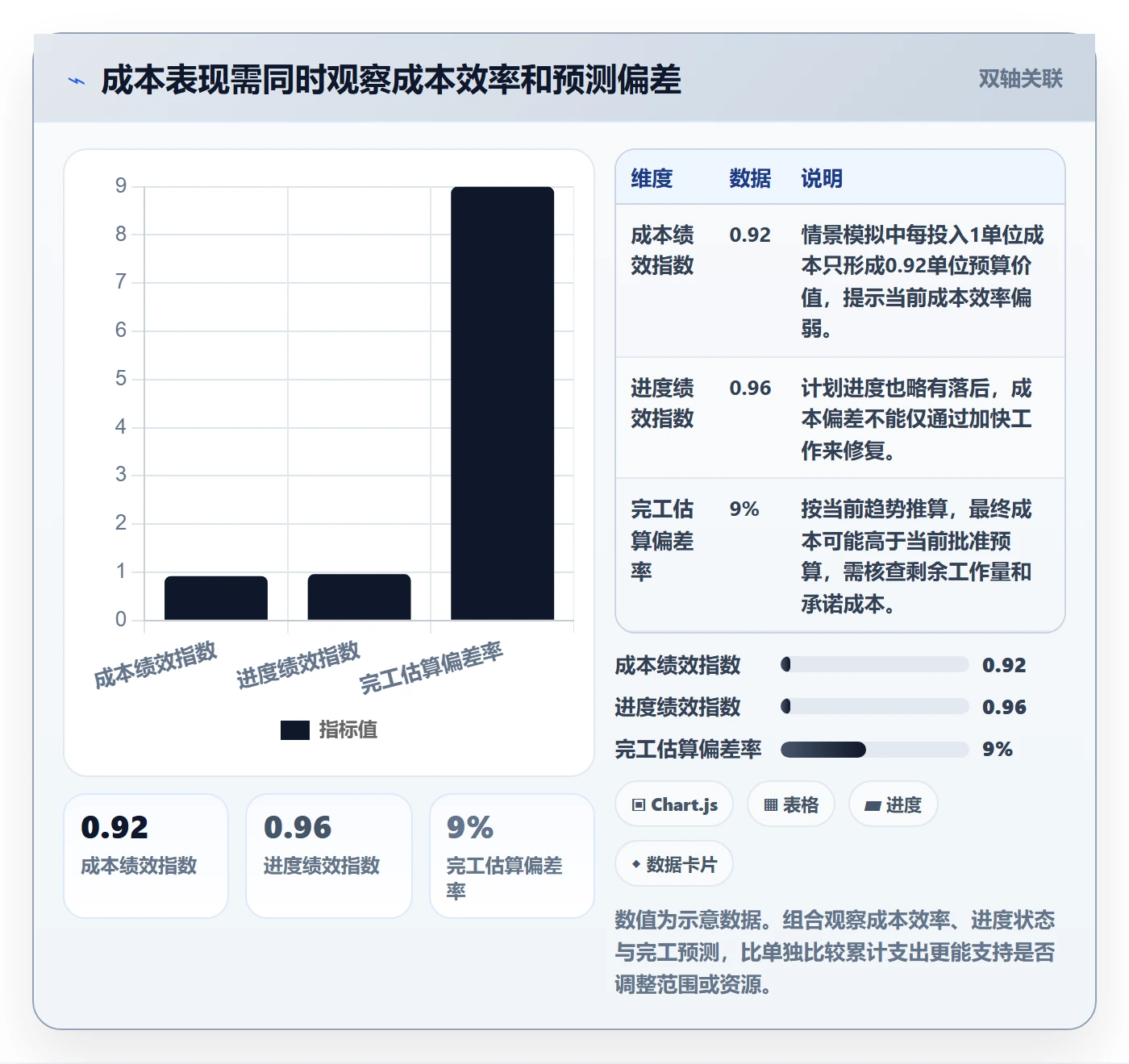Click the 进度绩效指数 progress bar
The height and width of the screenshot is (1064, 1129).
point(875,706)
